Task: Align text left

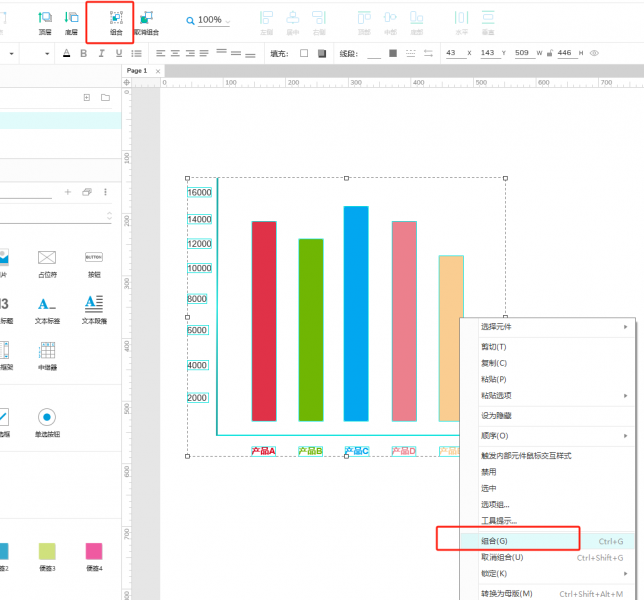Action: (161, 53)
